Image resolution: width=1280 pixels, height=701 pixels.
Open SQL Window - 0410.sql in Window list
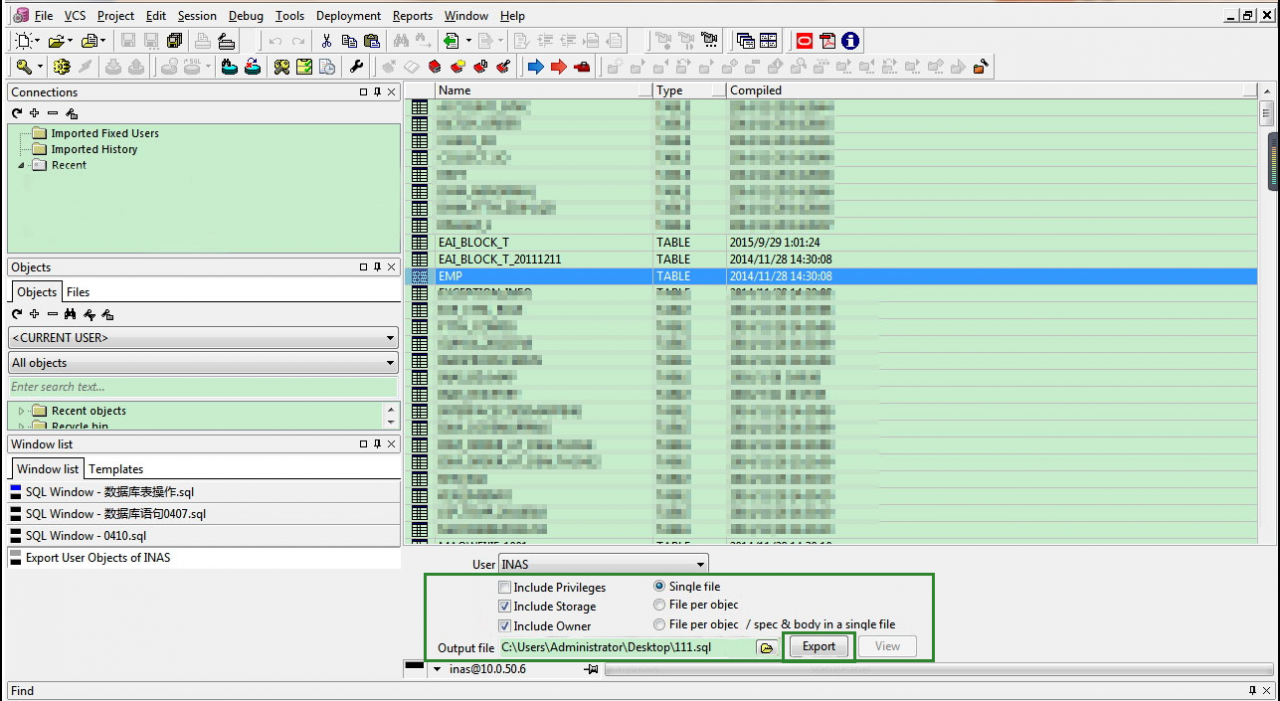click(204, 536)
